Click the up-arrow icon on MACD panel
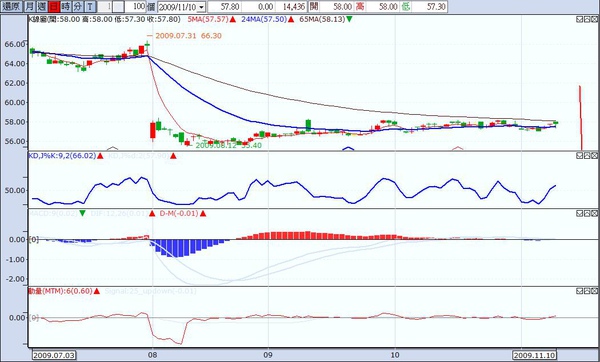This screenshot has height=362, width=600. tap(587, 213)
